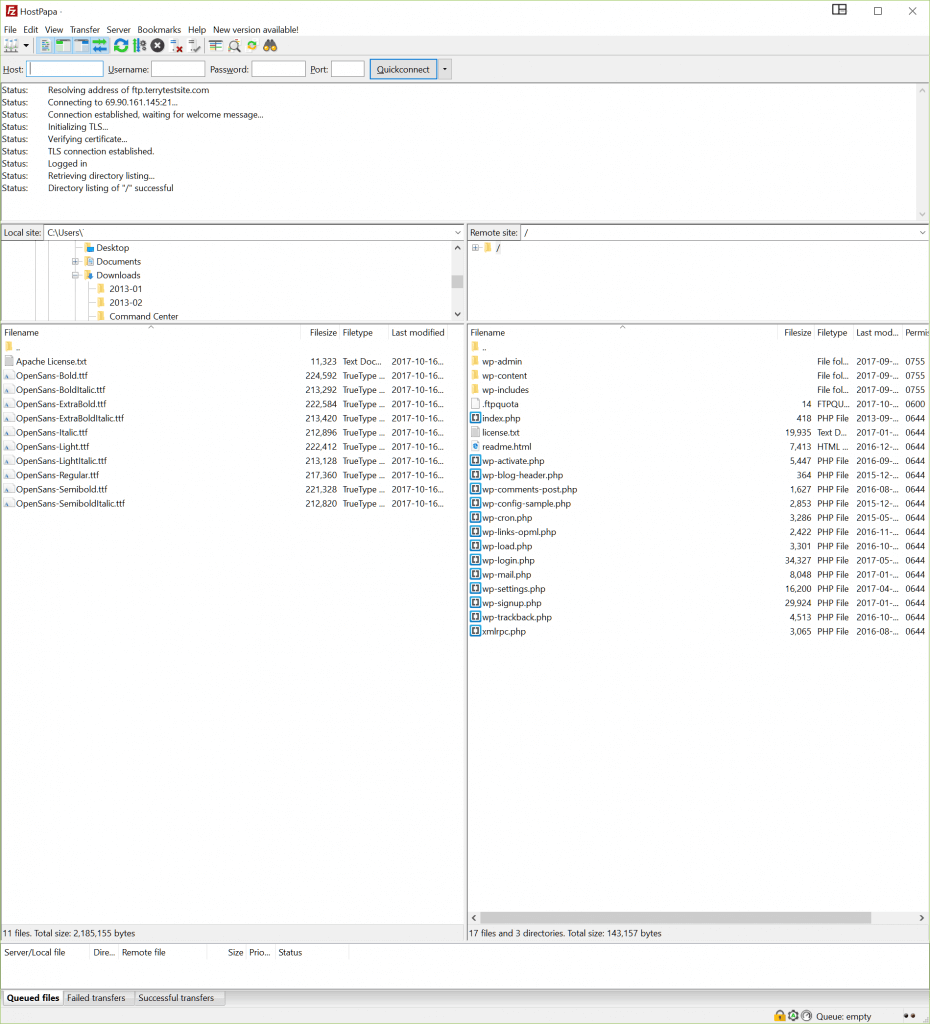Collapse the Downloads folder
This screenshot has height=1024, width=930.
tap(75, 275)
